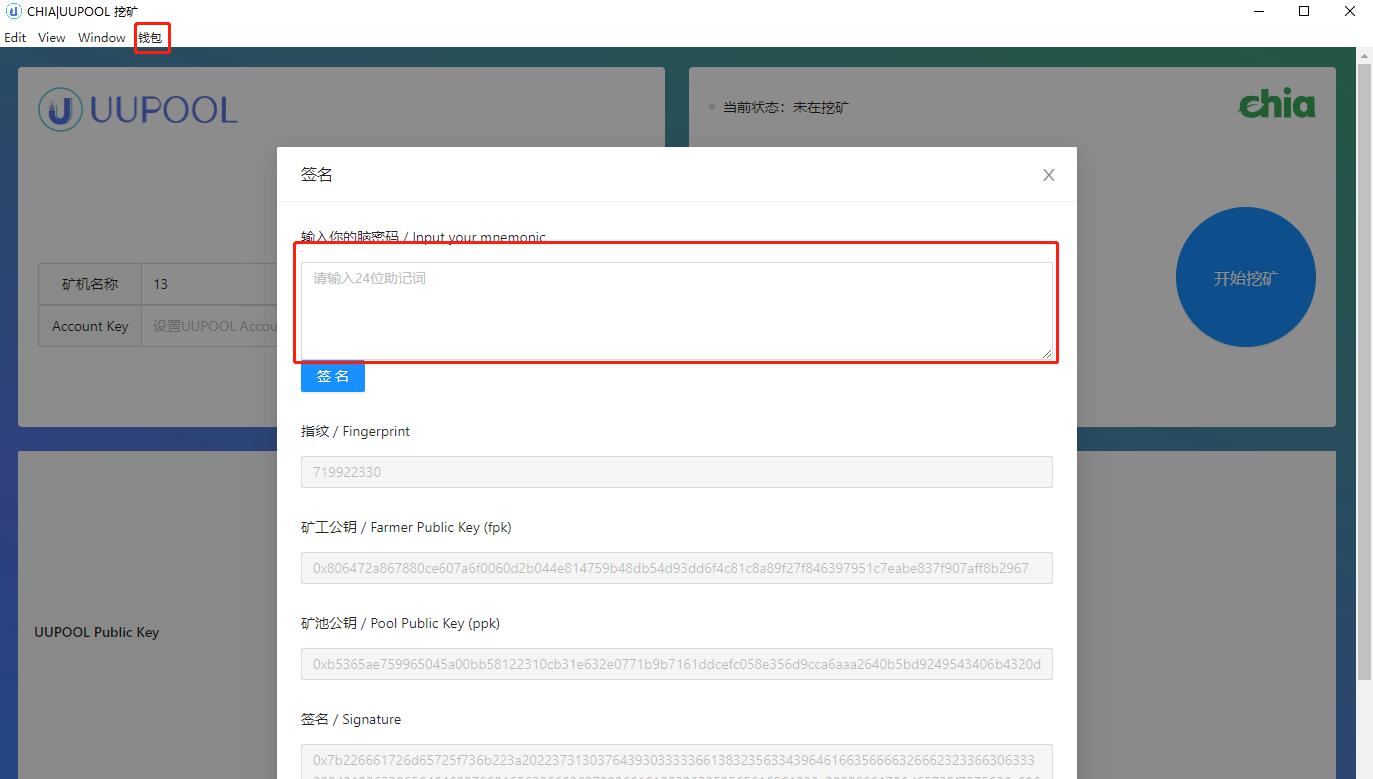Click the 指纹 / Fingerprint label
Screen dimensions: 1373x779
click(355, 431)
